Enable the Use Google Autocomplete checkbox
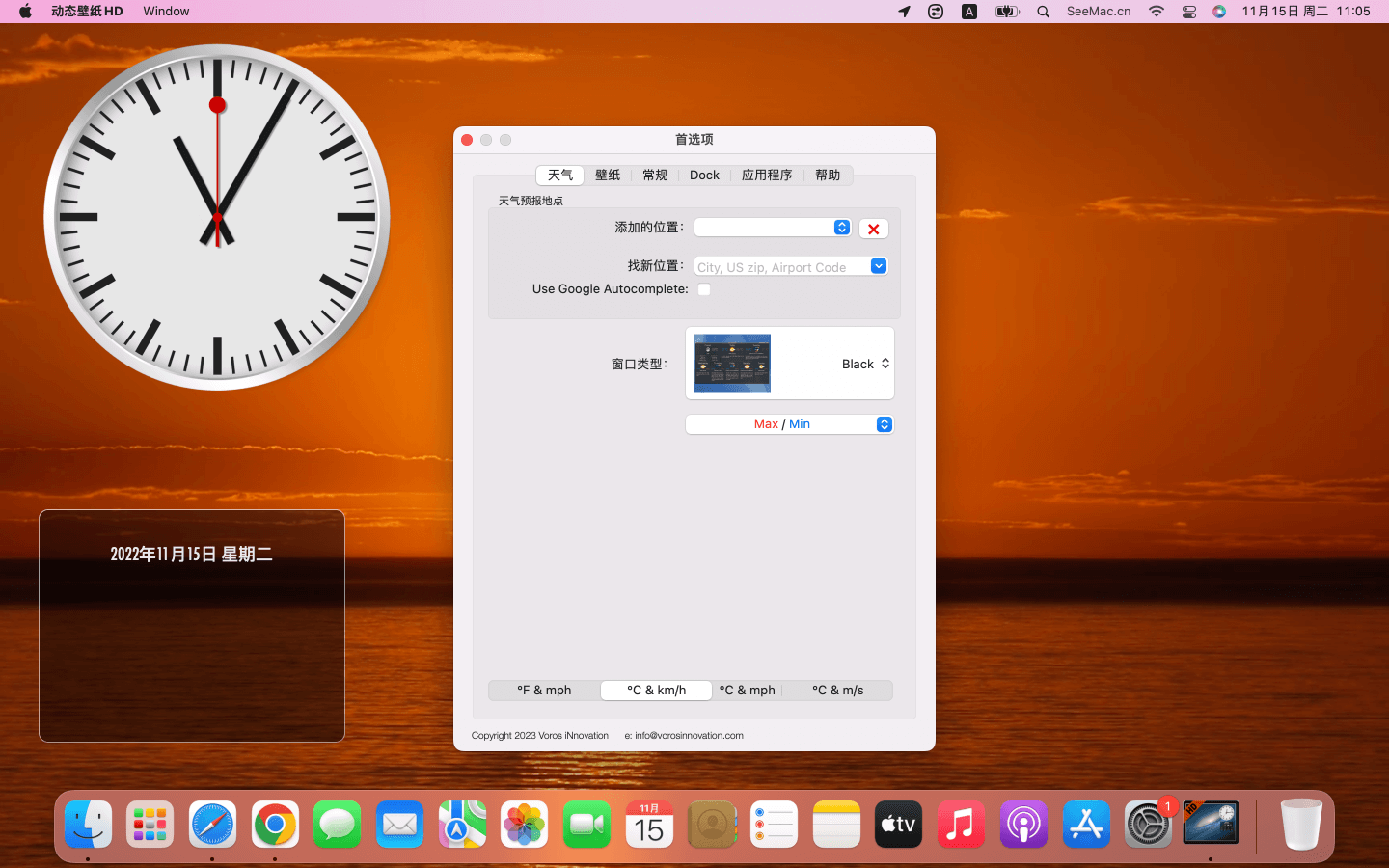Screen dimensions: 1389x868 tap(704, 289)
